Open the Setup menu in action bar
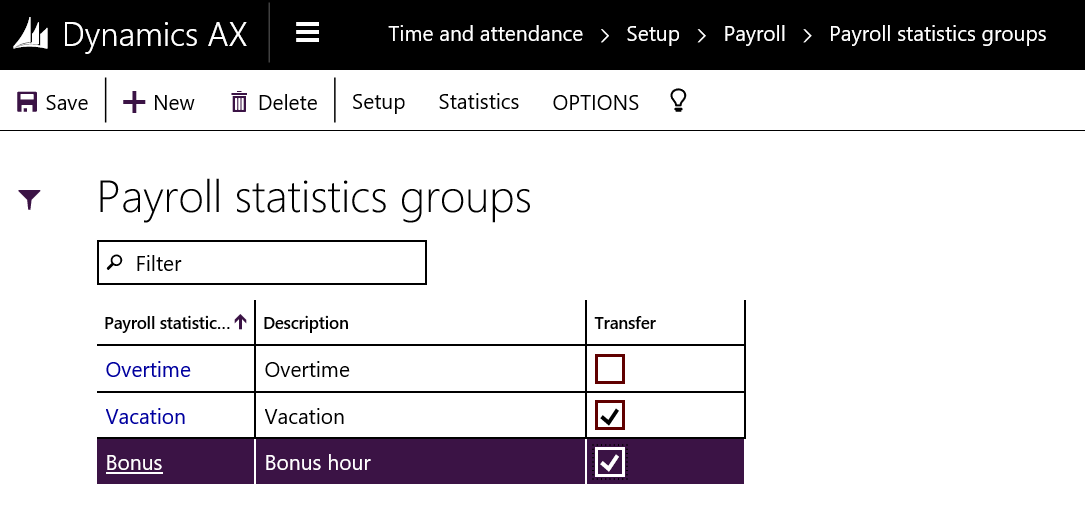Image resolution: width=1085 pixels, height=517 pixels. 378,102
